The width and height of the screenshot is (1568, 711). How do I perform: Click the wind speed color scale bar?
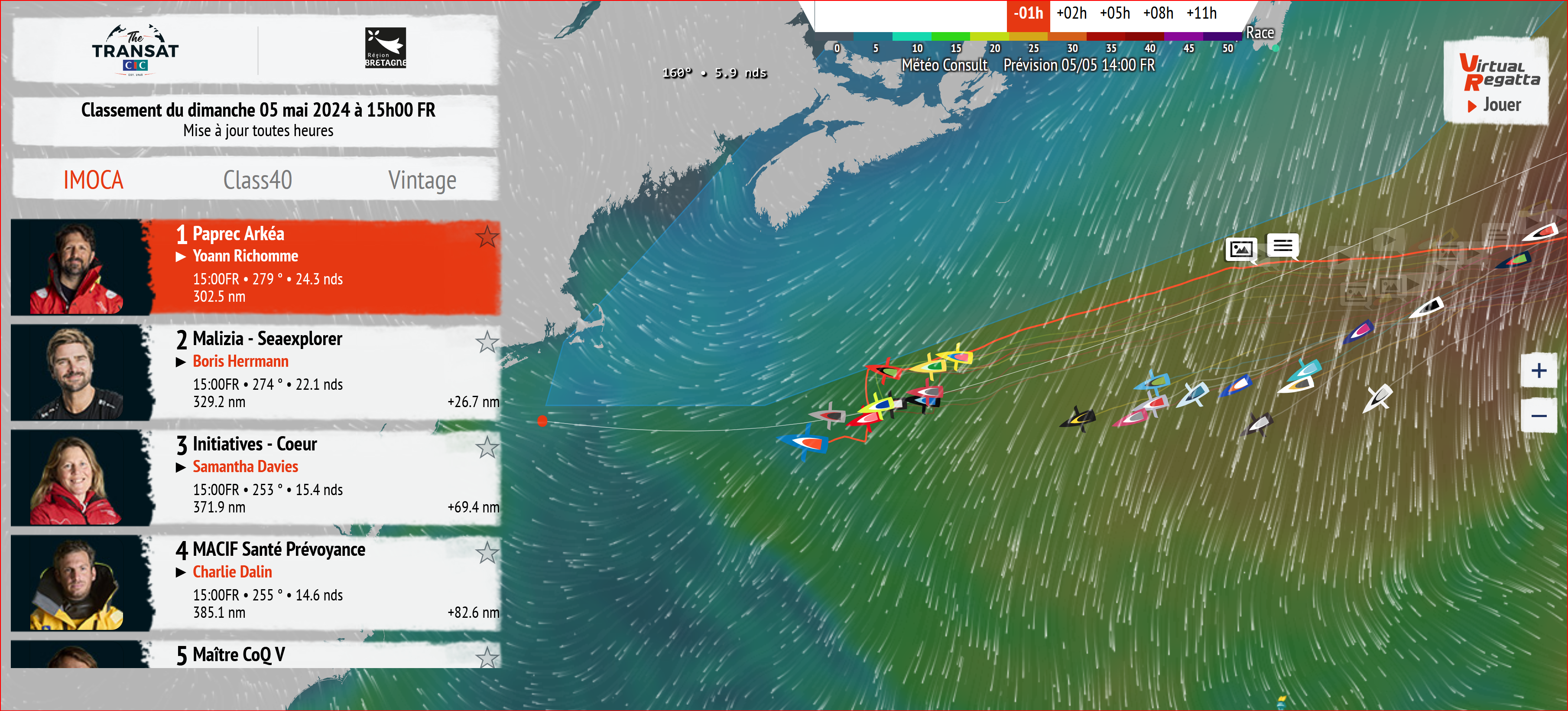(x=1029, y=36)
